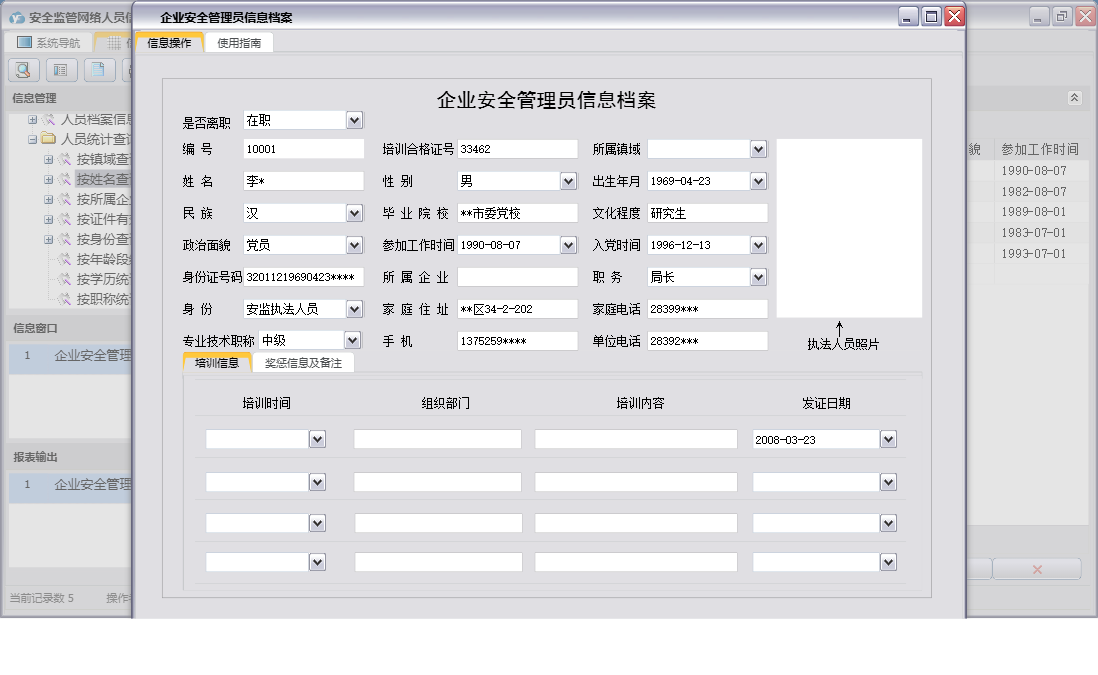Screen dimensions: 1098x675
Task: Open the 是否离职 dropdown
Action: pos(352,119)
